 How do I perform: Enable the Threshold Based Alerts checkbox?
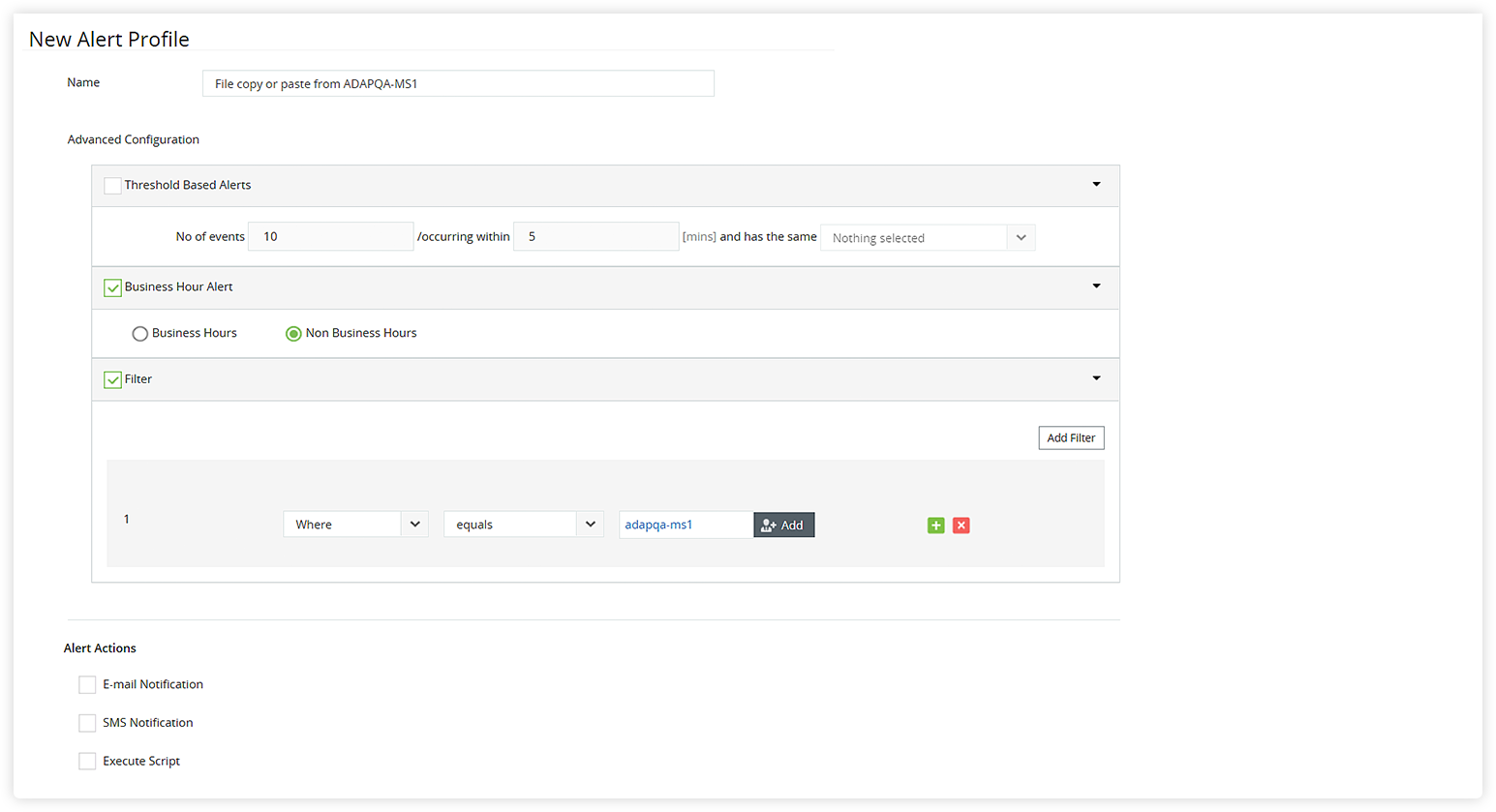point(112,185)
